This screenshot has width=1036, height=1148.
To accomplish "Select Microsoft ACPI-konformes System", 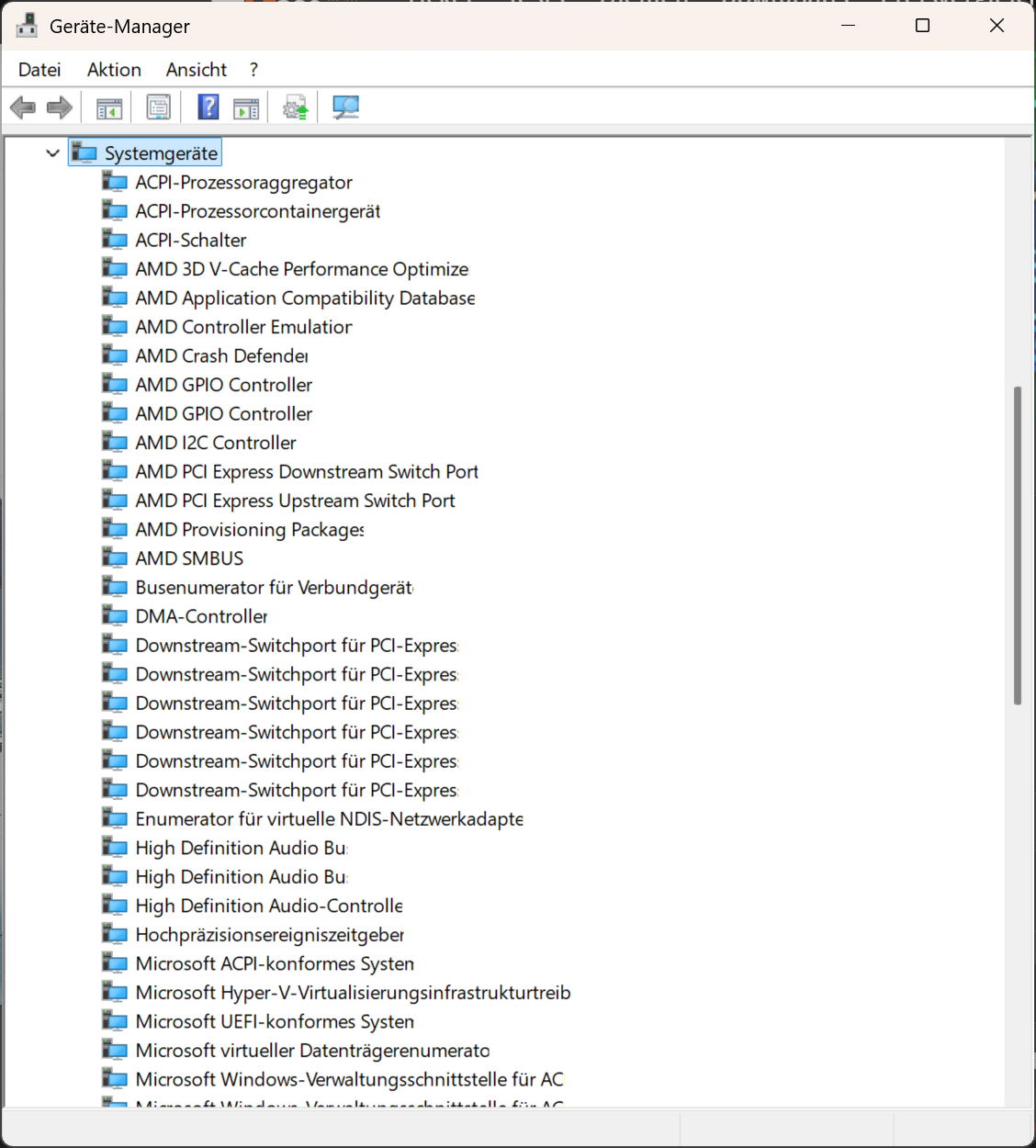I will coord(275,963).
